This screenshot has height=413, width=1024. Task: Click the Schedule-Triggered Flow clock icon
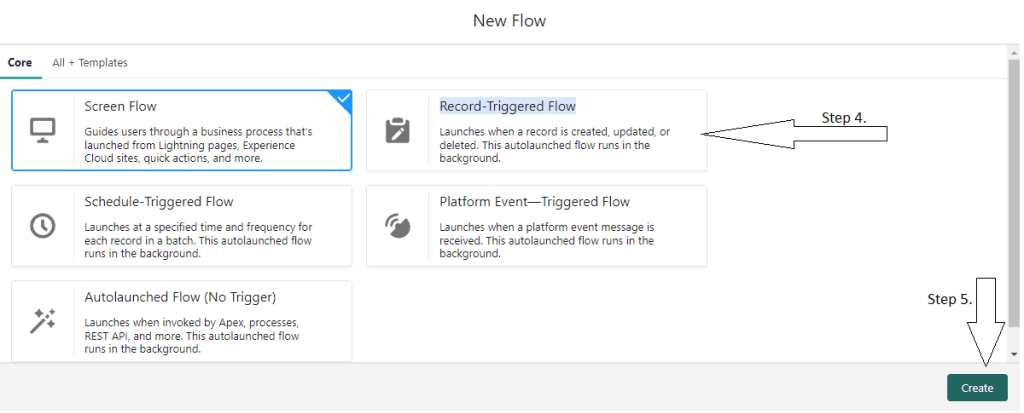click(42, 226)
